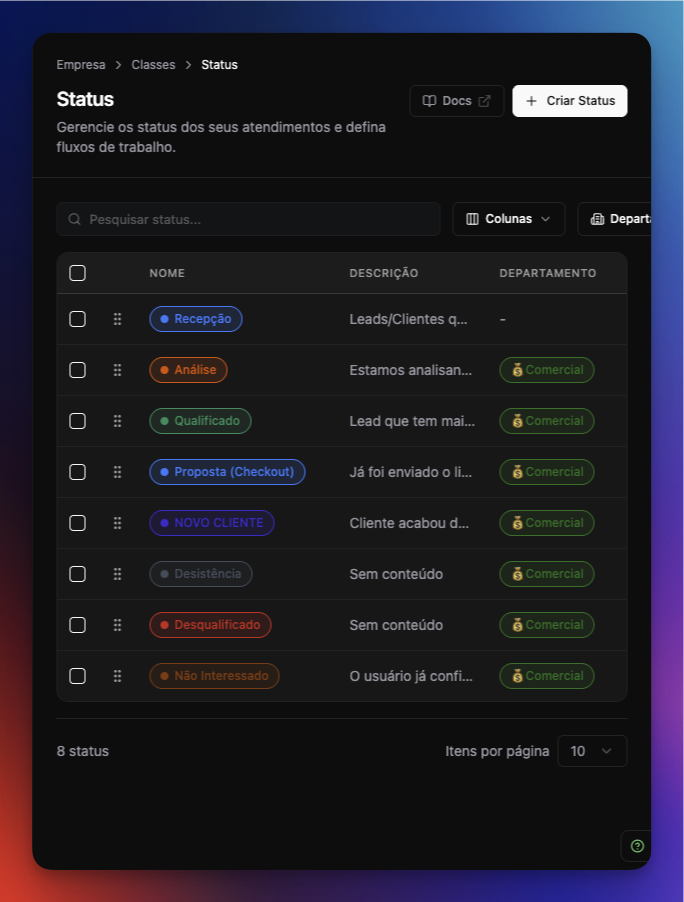Viewport: 684px width, 902px height.
Task: Click the drag handle for Não Interessado row
Action: [117, 676]
